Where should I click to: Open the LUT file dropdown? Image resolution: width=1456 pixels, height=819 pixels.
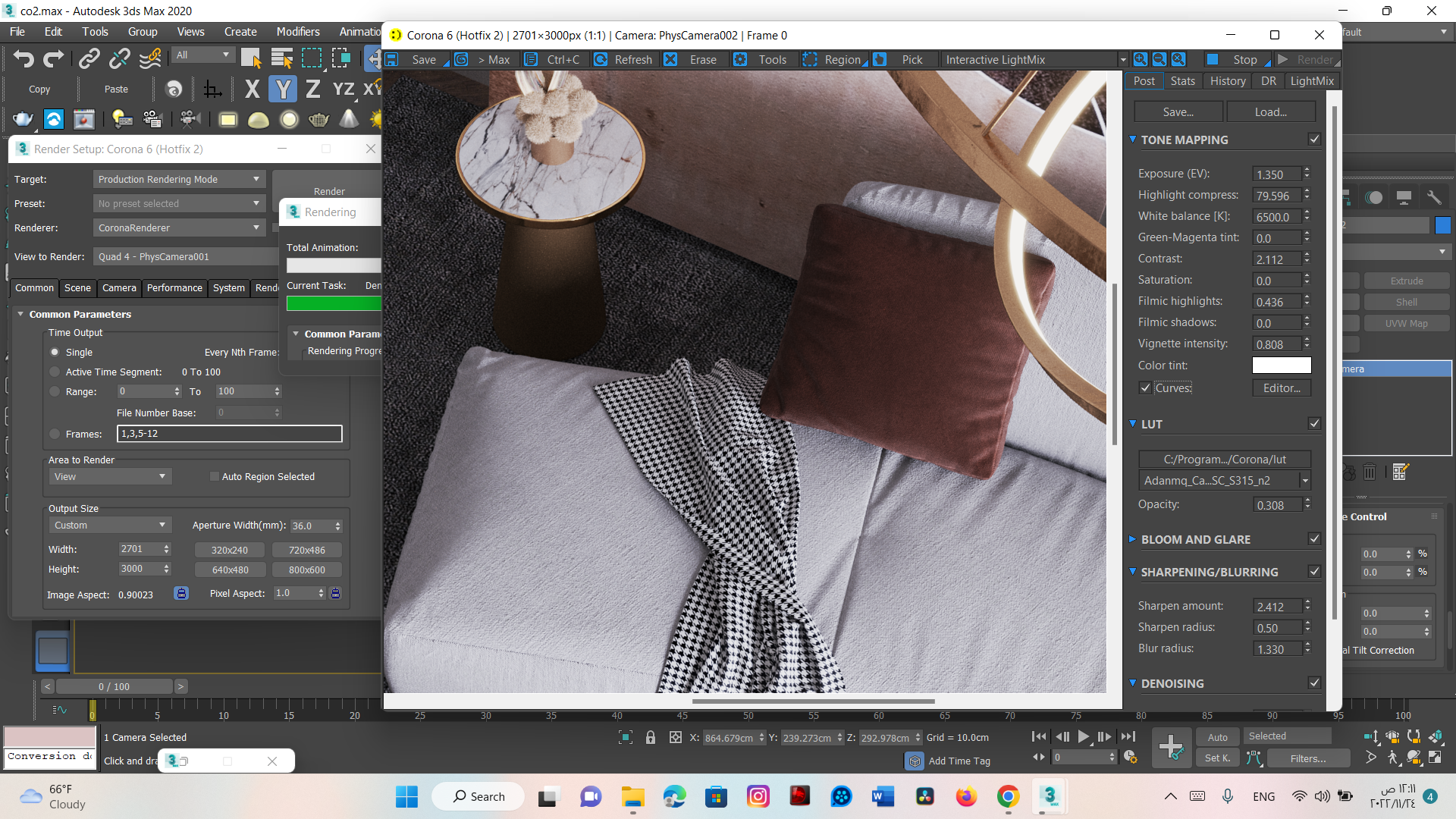coord(1304,481)
